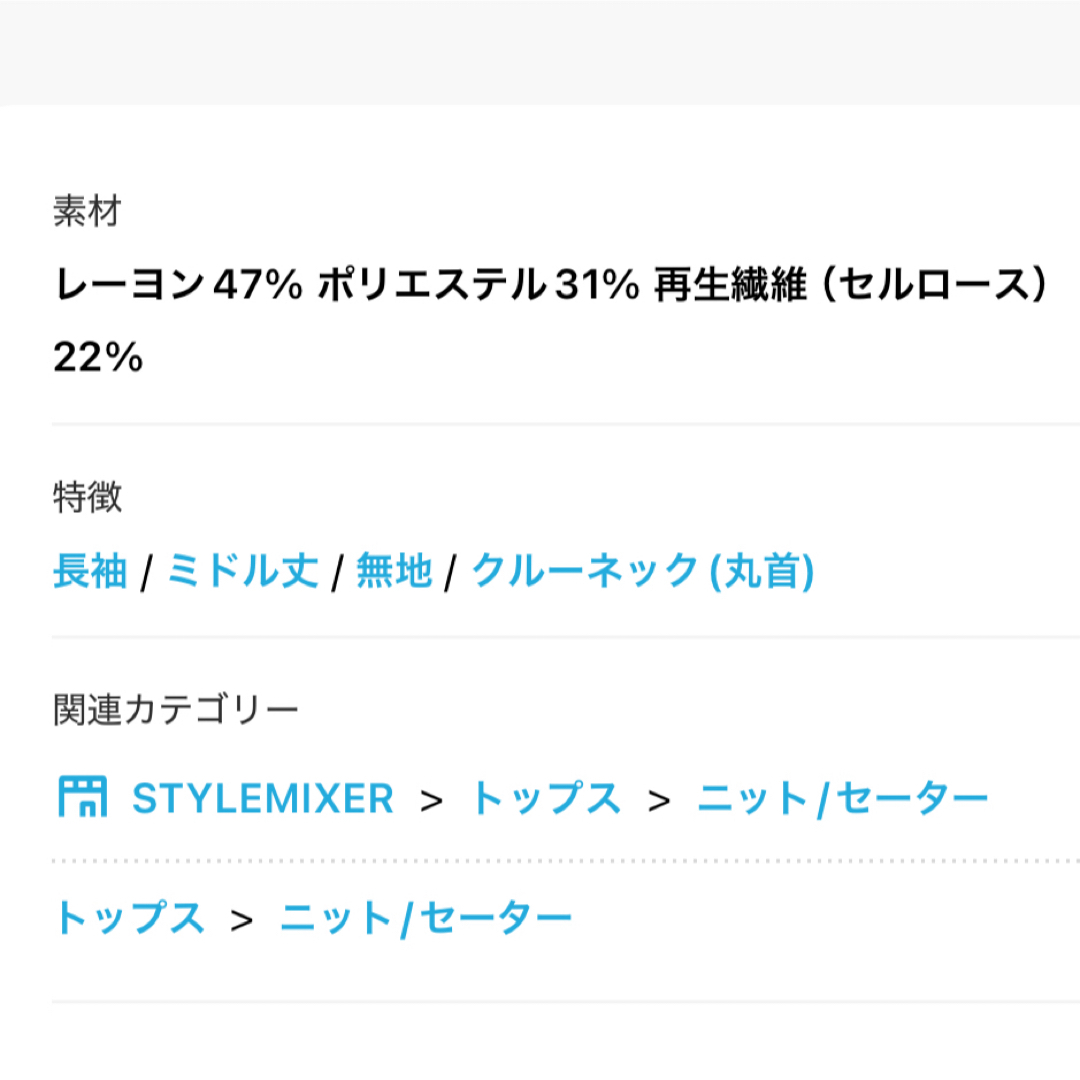Select トップス in the bottom category row
The image size is (1080, 1080).
[x=129, y=918]
